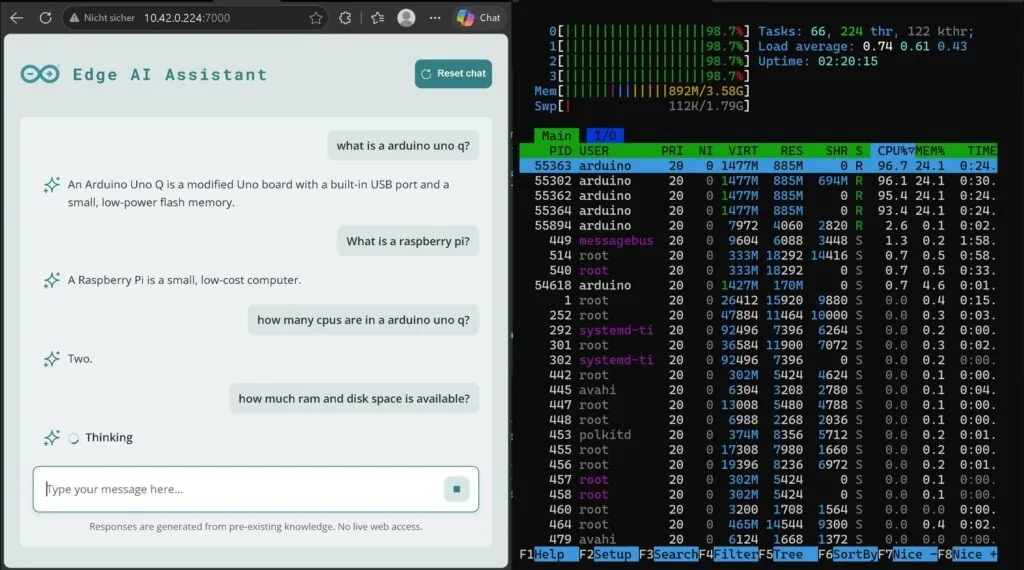Click F7 Nice - in the htop footer

click(908, 554)
